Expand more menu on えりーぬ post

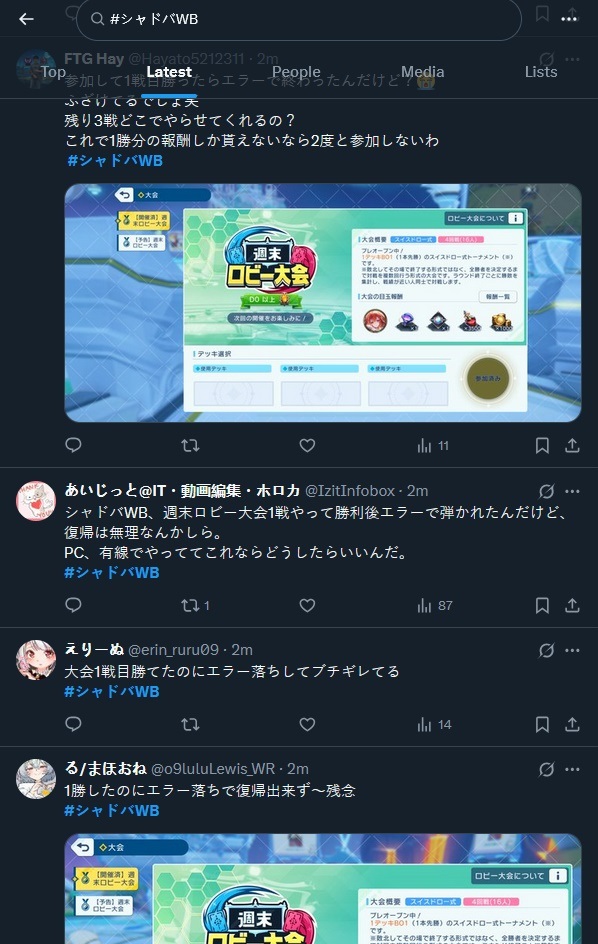pyautogui.click(x=572, y=650)
